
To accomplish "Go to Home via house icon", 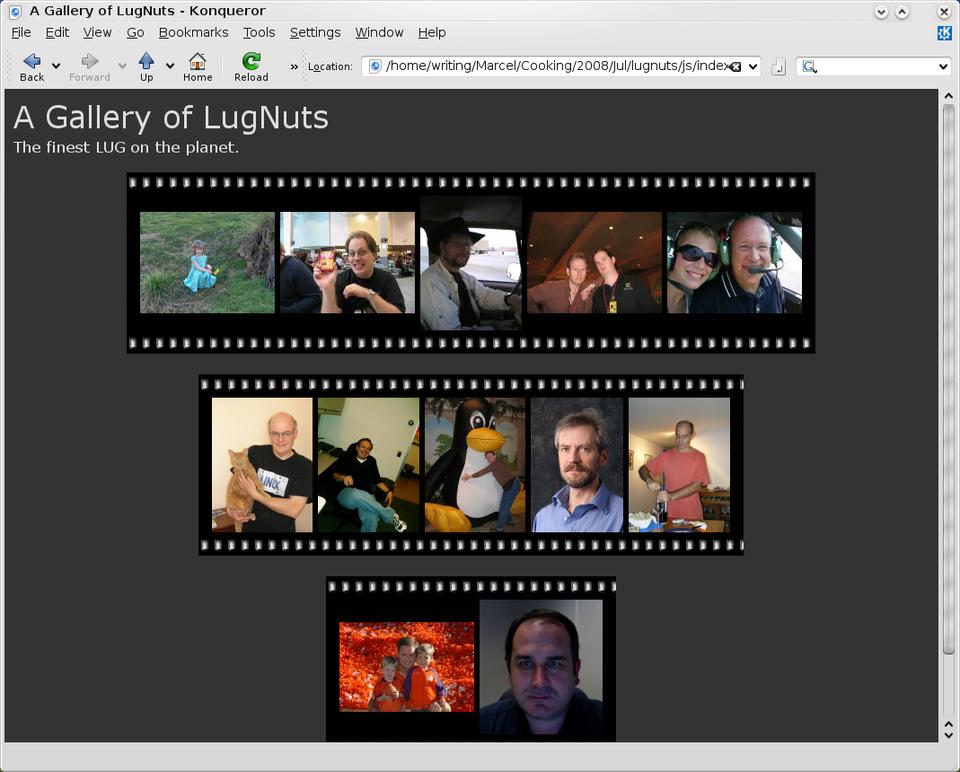I will click(x=197, y=61).
